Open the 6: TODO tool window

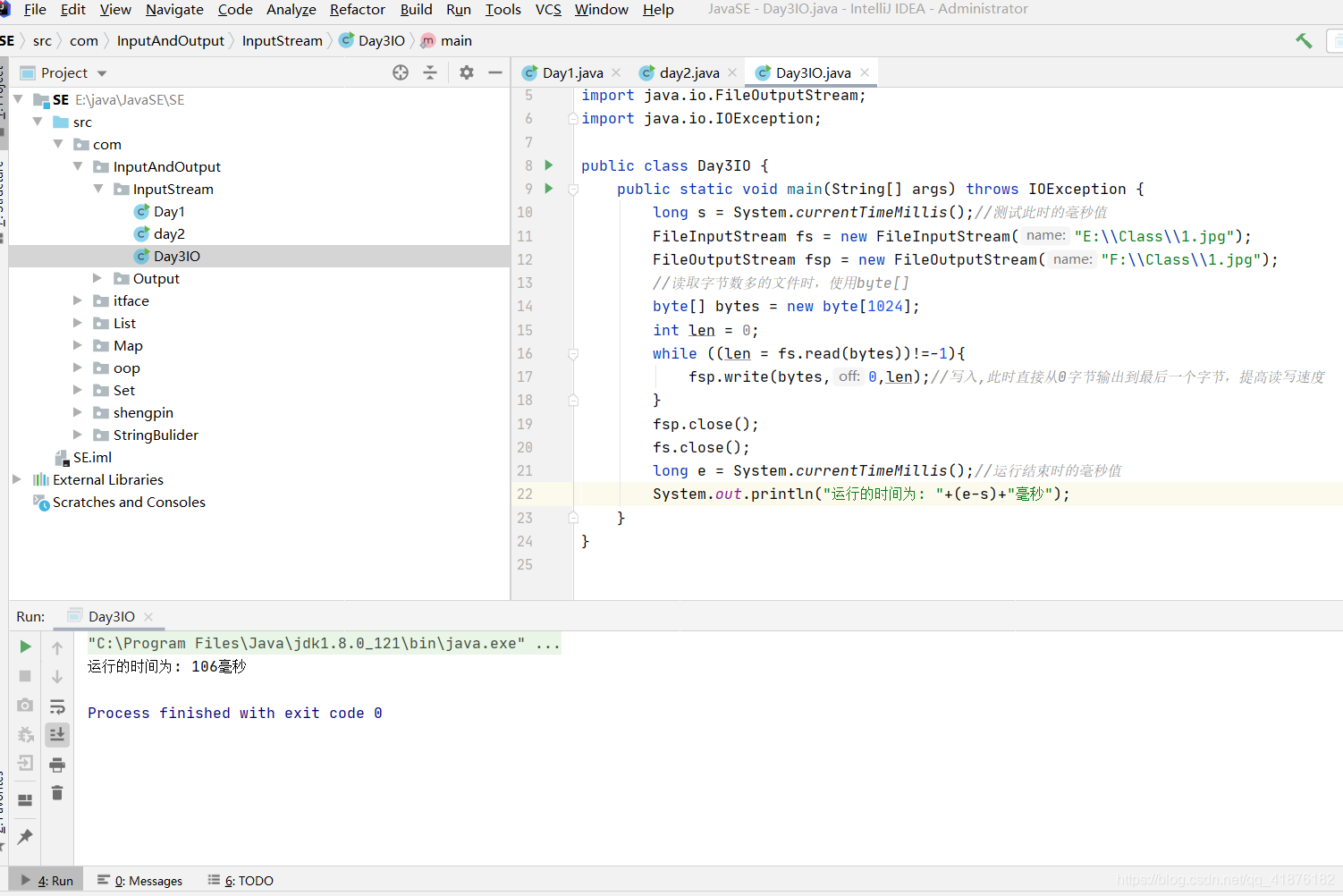coord(241,881)
